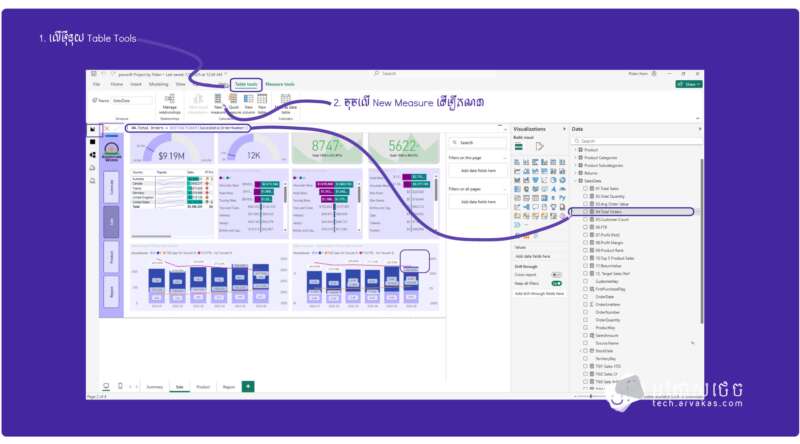Select the Format visual icon in Visualizations
Viewport: 800px width, 444px height.
[x=539, y=146]
